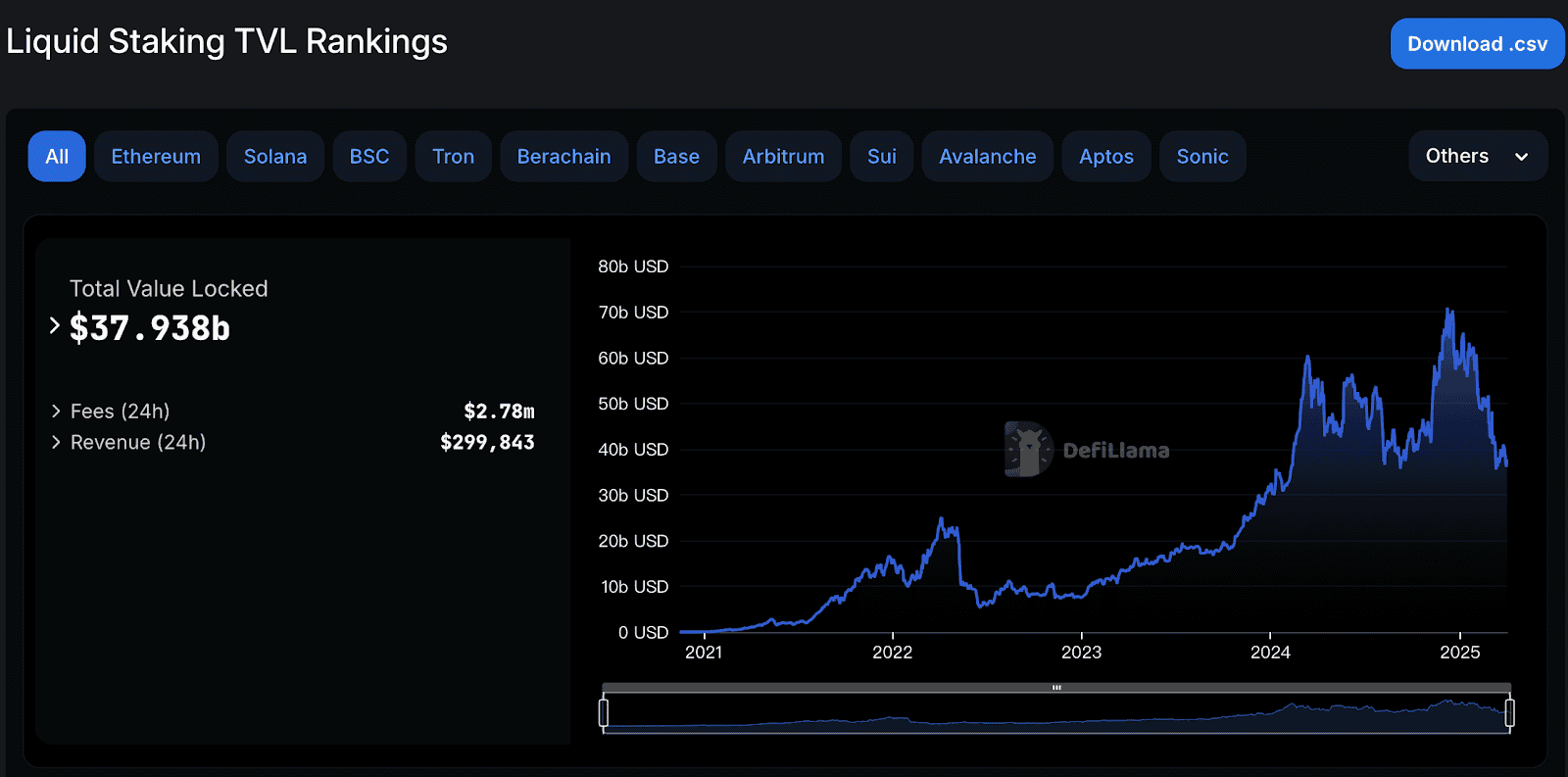Filter by Base chain
Screen dimensions: 1568x777
point(676,157)
